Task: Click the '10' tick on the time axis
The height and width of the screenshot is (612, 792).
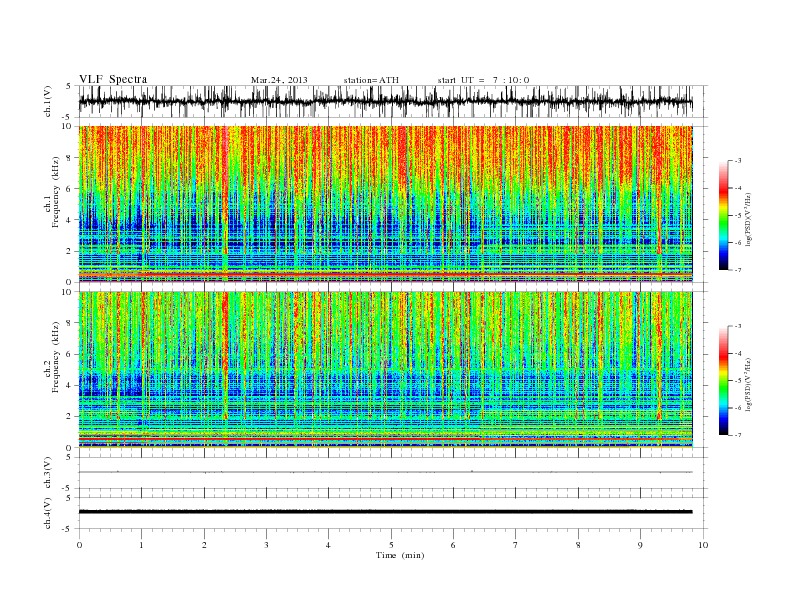Action: [x=703, y=545]
